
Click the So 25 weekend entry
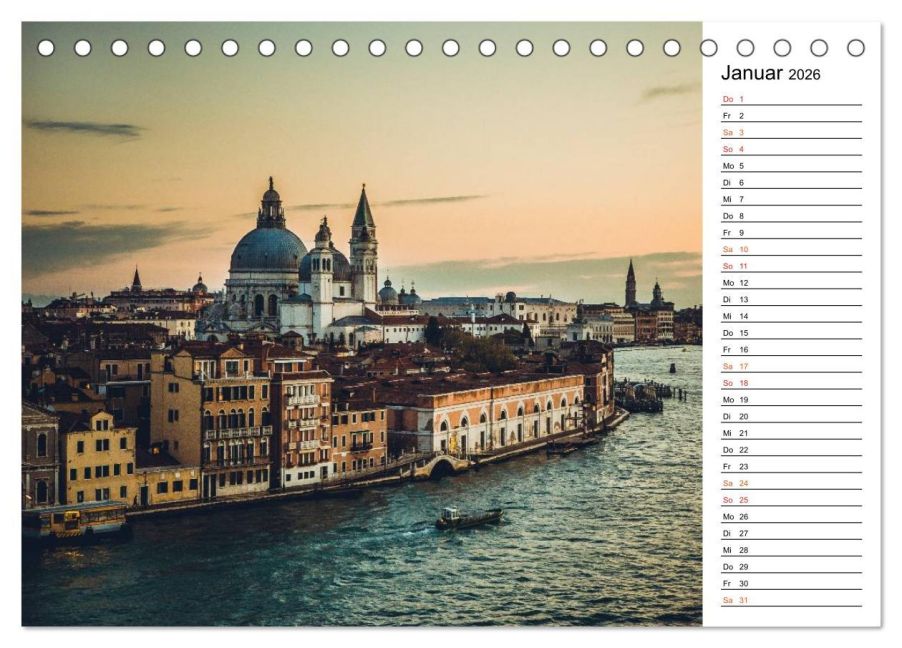[791, 500]
